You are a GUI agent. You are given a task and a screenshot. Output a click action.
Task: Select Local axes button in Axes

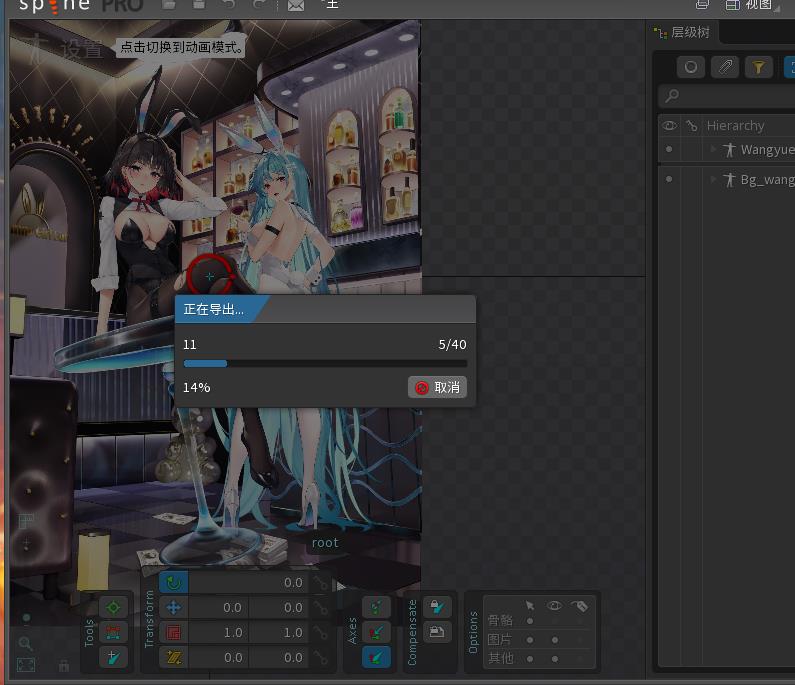coord(376,607)
